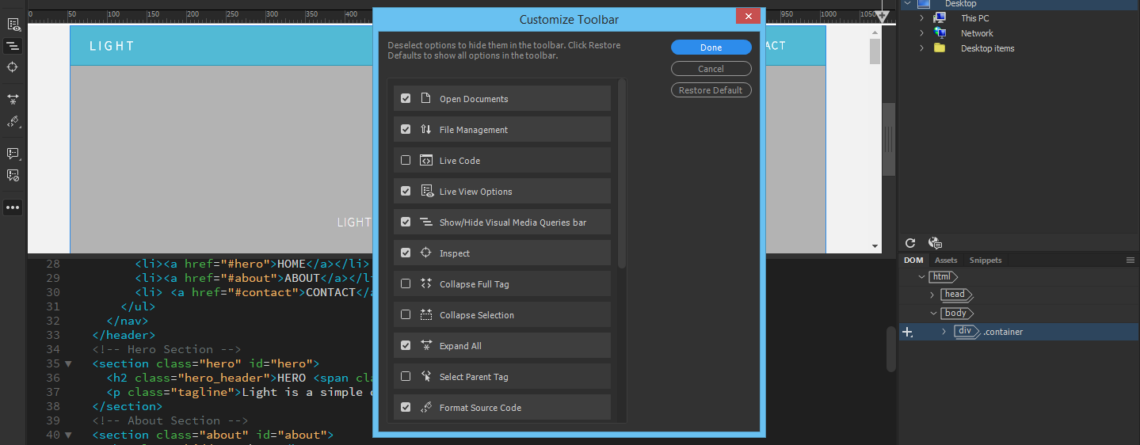Enable the Live Code checkbox
Image resolution: width=1140 pixels, height=445 pixels.
[405, 160]
